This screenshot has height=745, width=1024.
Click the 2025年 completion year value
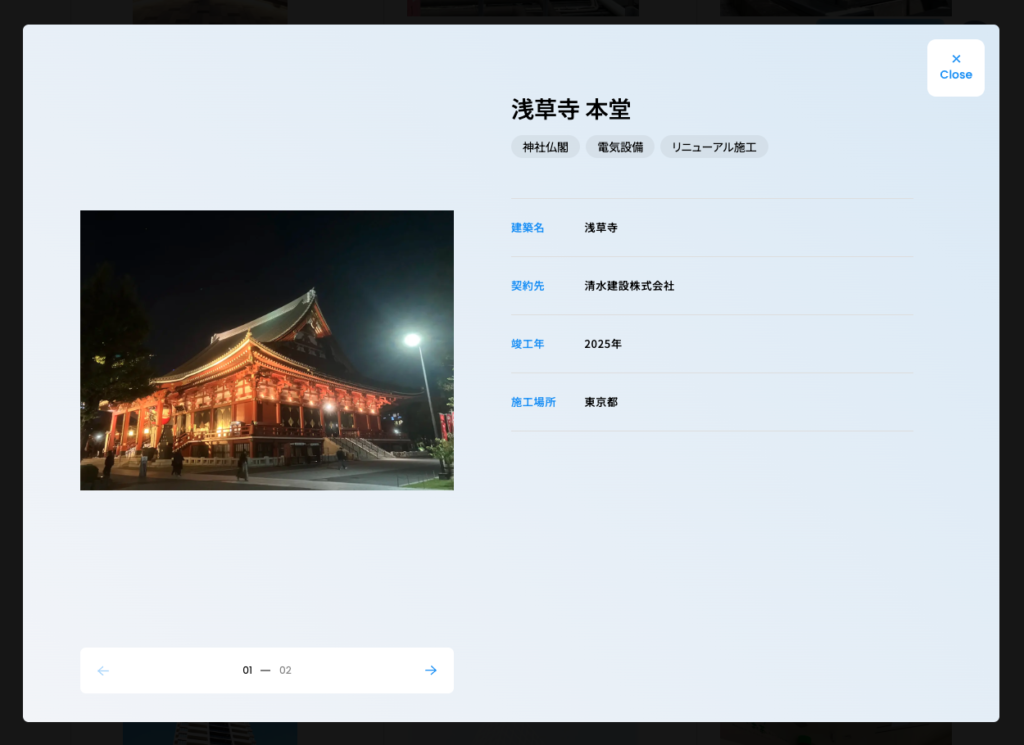[x=603, y=344]
